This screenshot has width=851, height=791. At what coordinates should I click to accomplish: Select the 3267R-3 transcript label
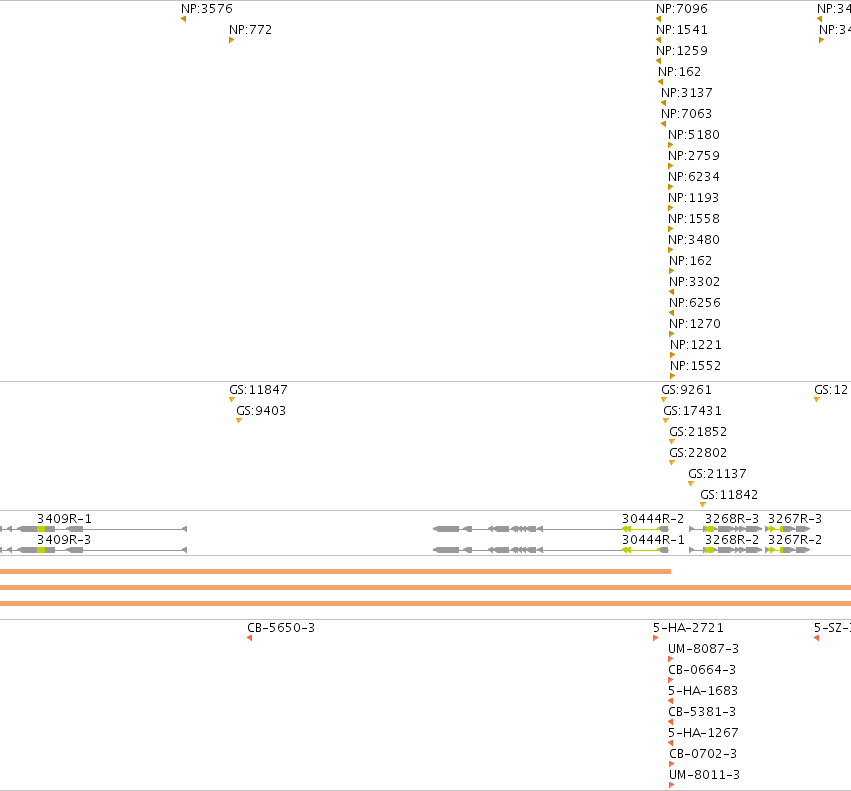(x=795, y=519)
